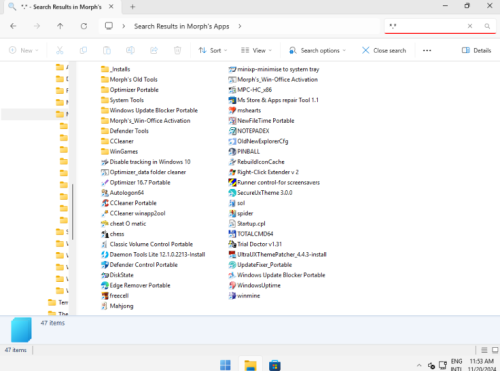
Task: Open Microsoft Store from taskbar
Action: 275,365
